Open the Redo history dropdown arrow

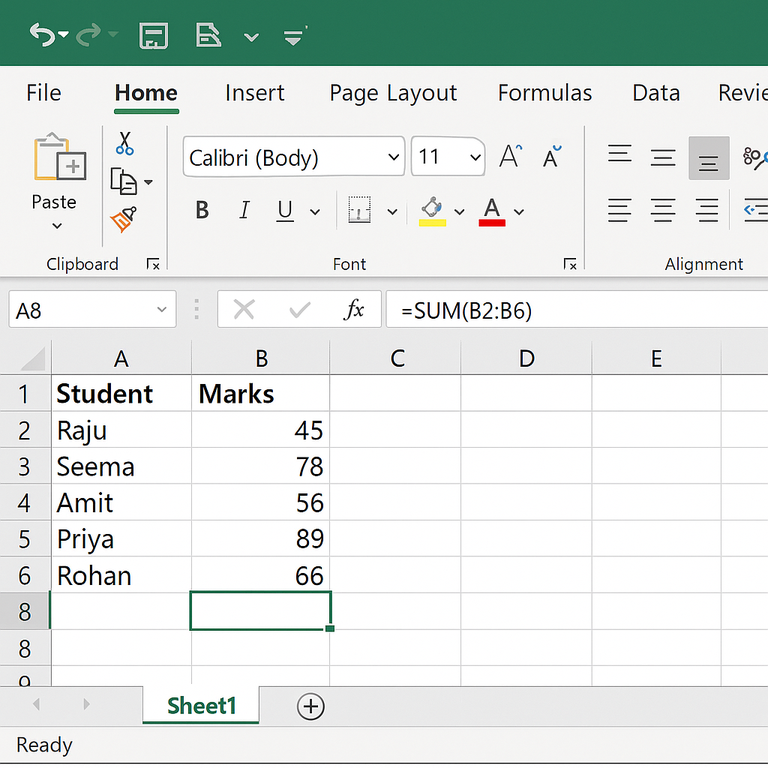(x=113, y=34)
